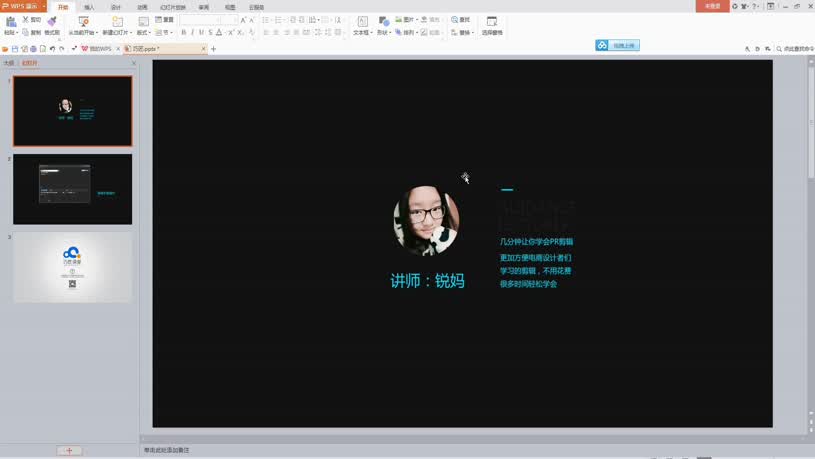Click the Text Box icon
The image size is (815, 459).
click(362, 21)
